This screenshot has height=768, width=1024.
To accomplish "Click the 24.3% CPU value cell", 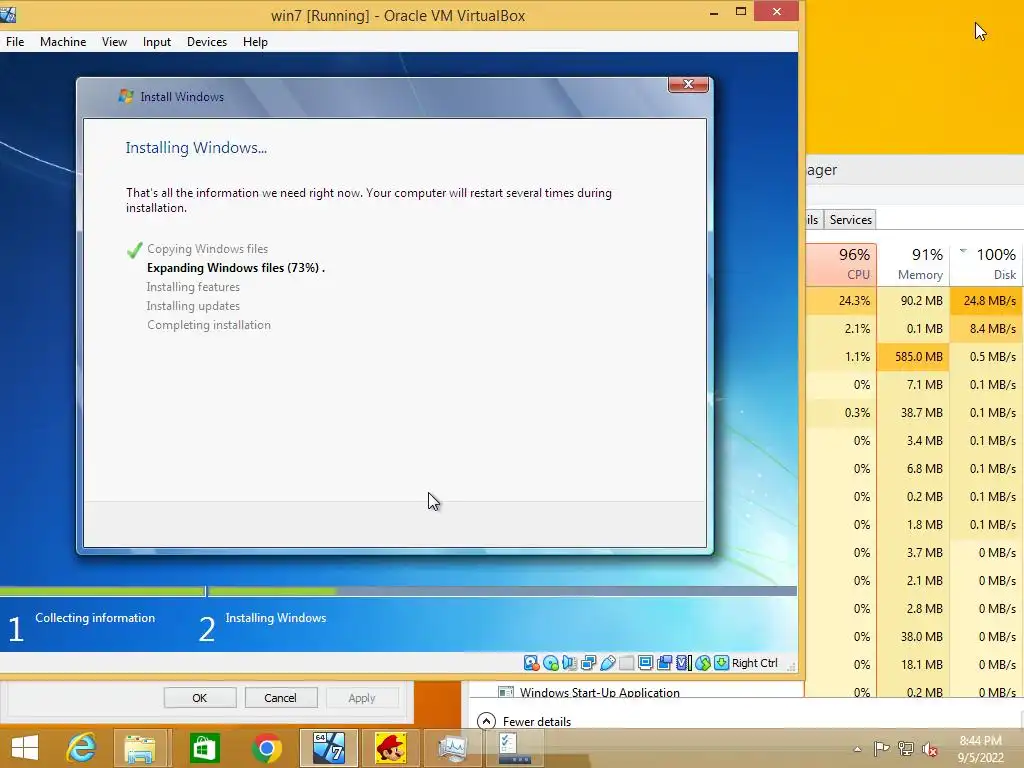I will click(842, 300).
